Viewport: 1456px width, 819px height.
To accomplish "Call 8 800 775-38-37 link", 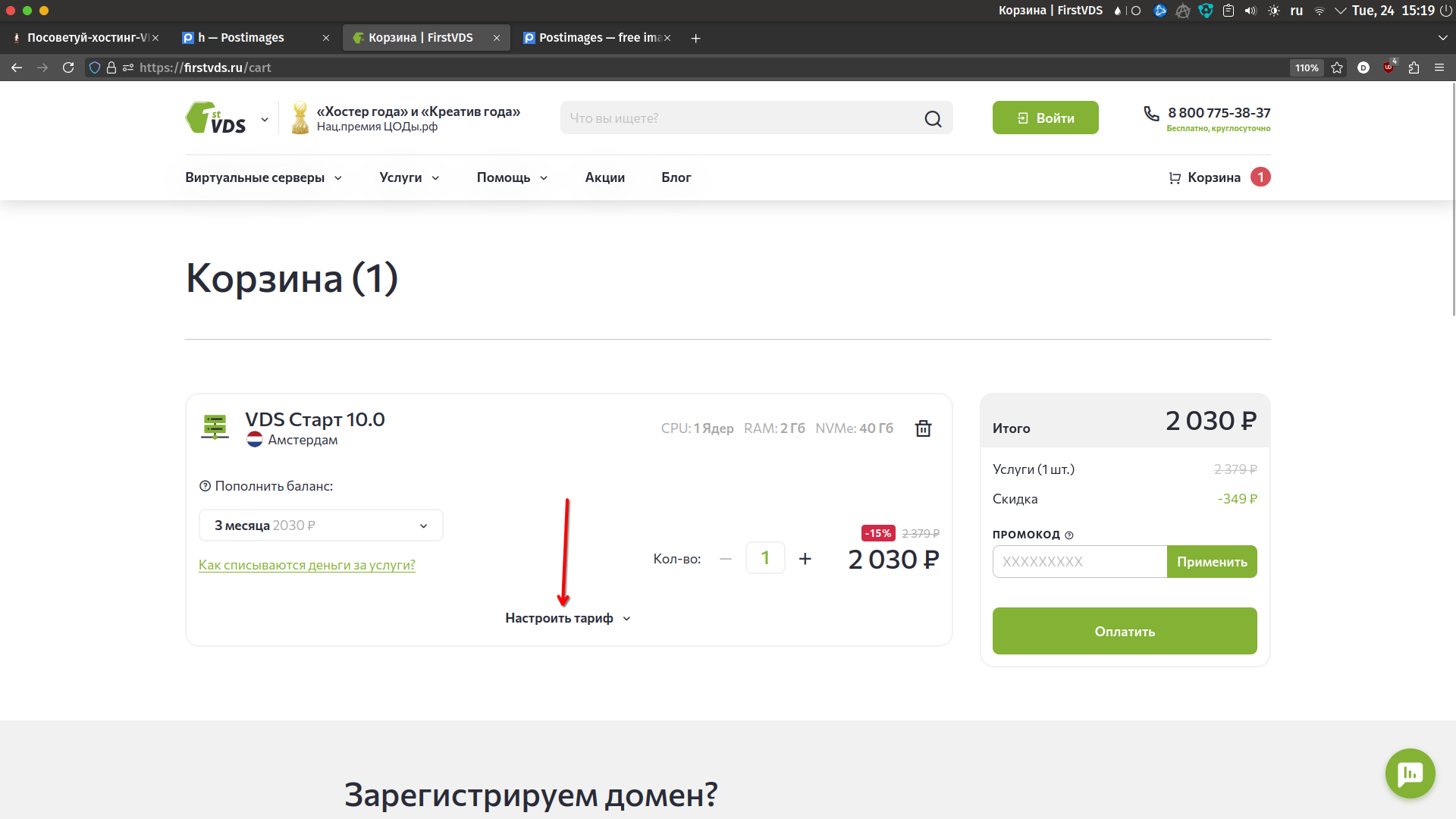I will coord(1219,113).
